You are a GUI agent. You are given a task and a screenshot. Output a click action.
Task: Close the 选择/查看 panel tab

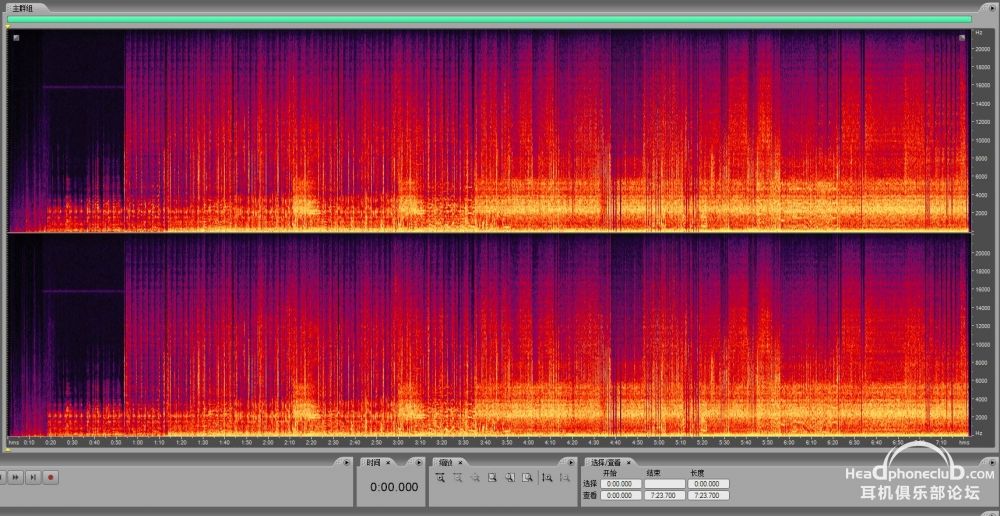coord(628,462)
